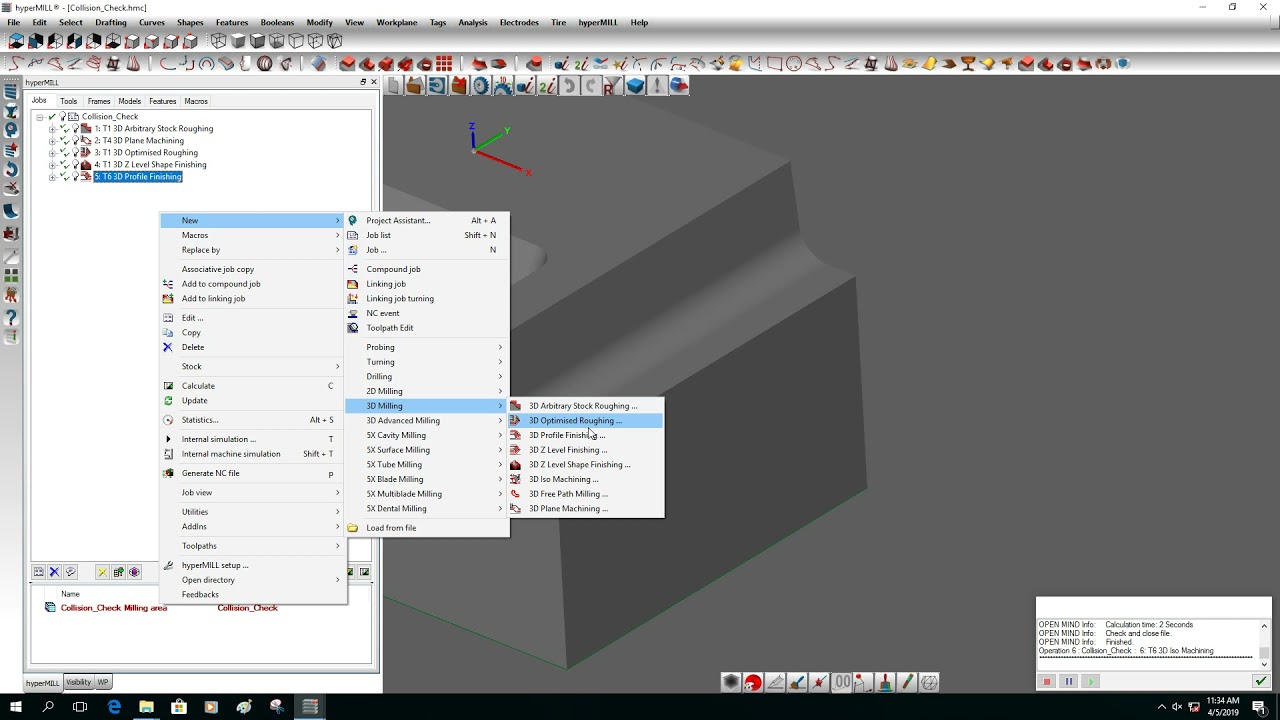Viewport: 1280px width, 720px height.
Task: Click the 3D Z Level Shape Finishing submenu icon
Action: click(516, 464)
